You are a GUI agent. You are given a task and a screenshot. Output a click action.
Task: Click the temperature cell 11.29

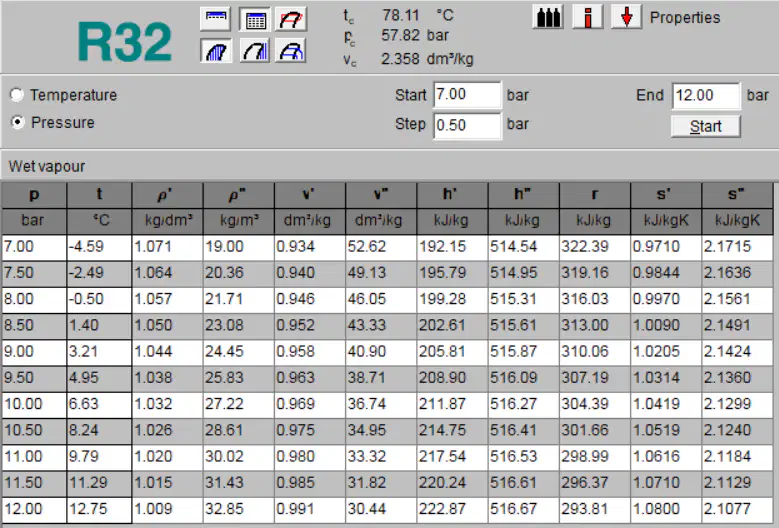pyautogui.click(x=99, y=483)
